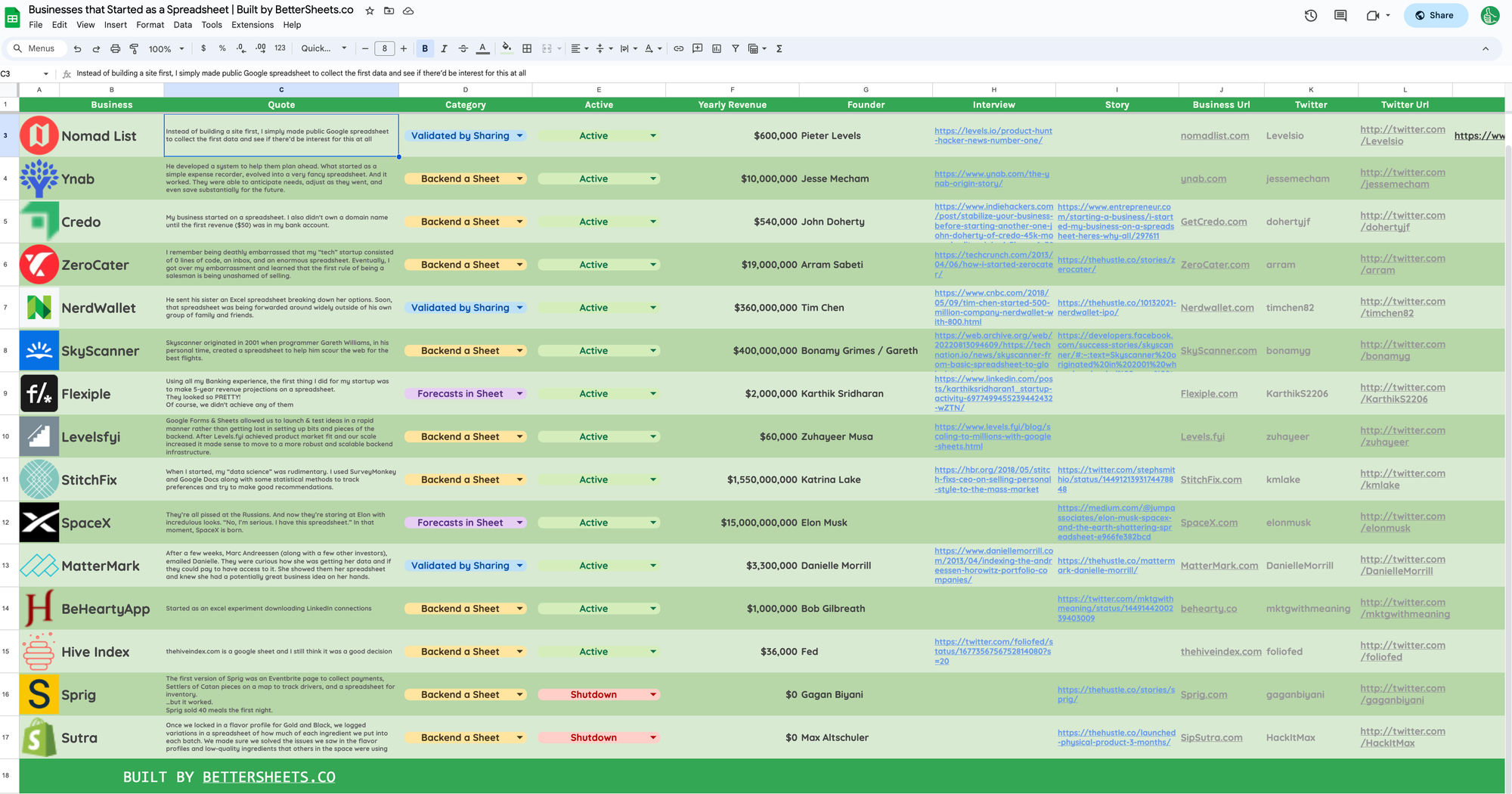Open the ynab.com business URL link
This screenshot has width=1512, height=794.
pyautogui.click(x=1204, y=179)
